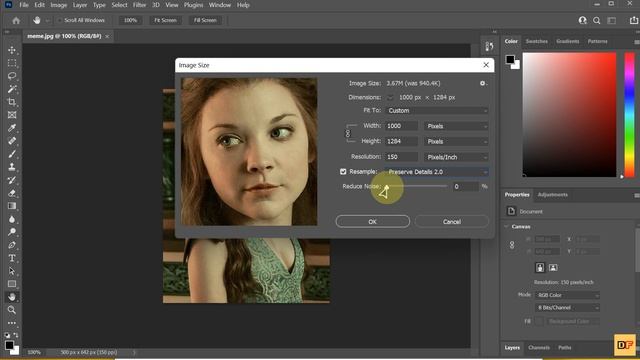Viewport: 640px width, 360px height.
Task: Select the Pen tool
Action: click(12, 245)
